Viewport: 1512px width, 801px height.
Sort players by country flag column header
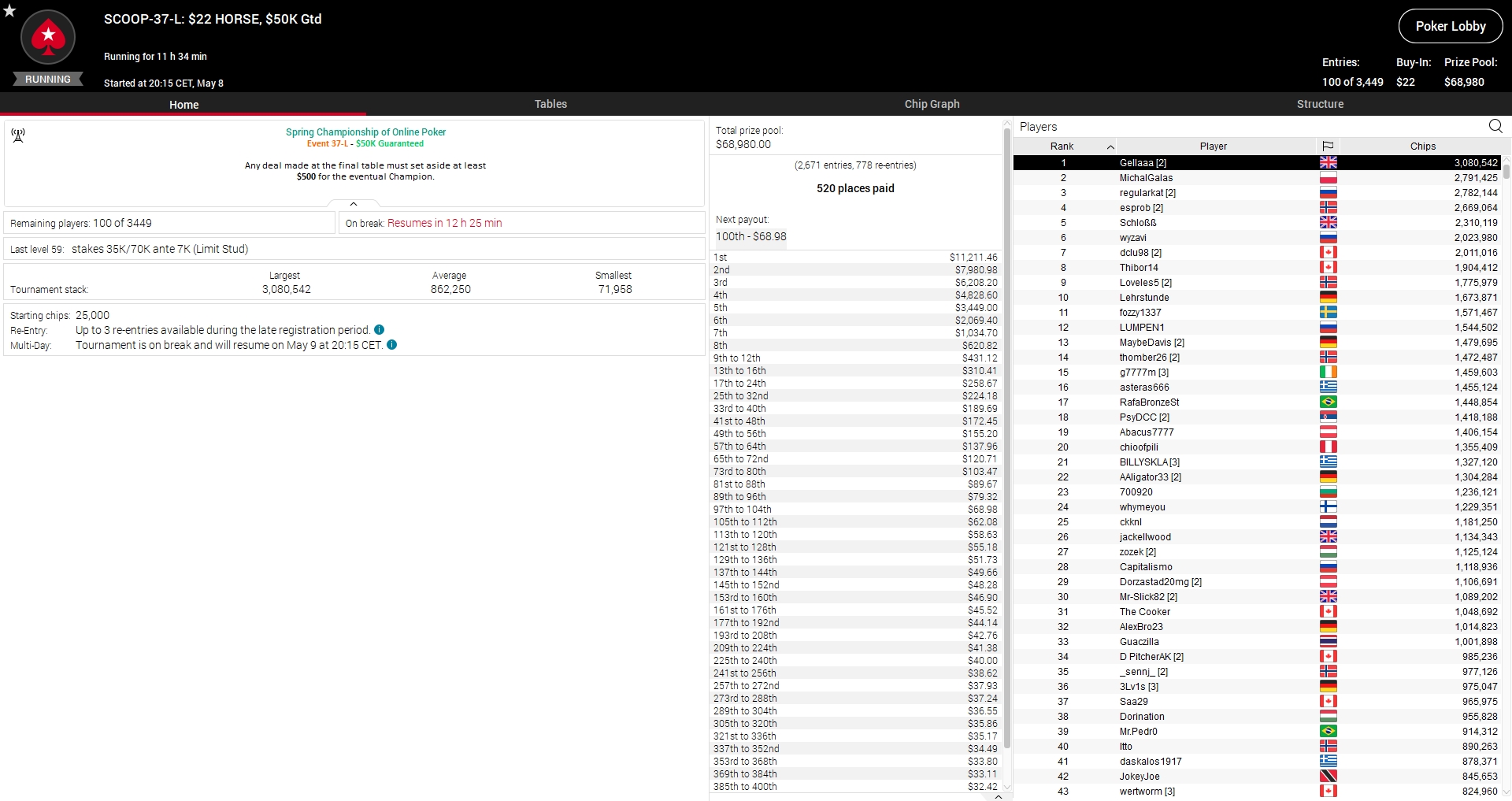coord(1328,146)
